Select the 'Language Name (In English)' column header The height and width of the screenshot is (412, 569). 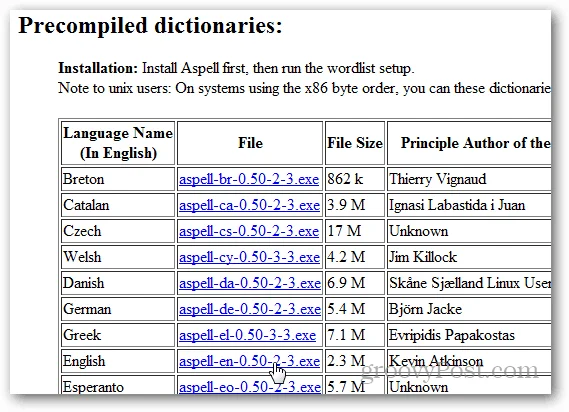click(x=118, y=143)
